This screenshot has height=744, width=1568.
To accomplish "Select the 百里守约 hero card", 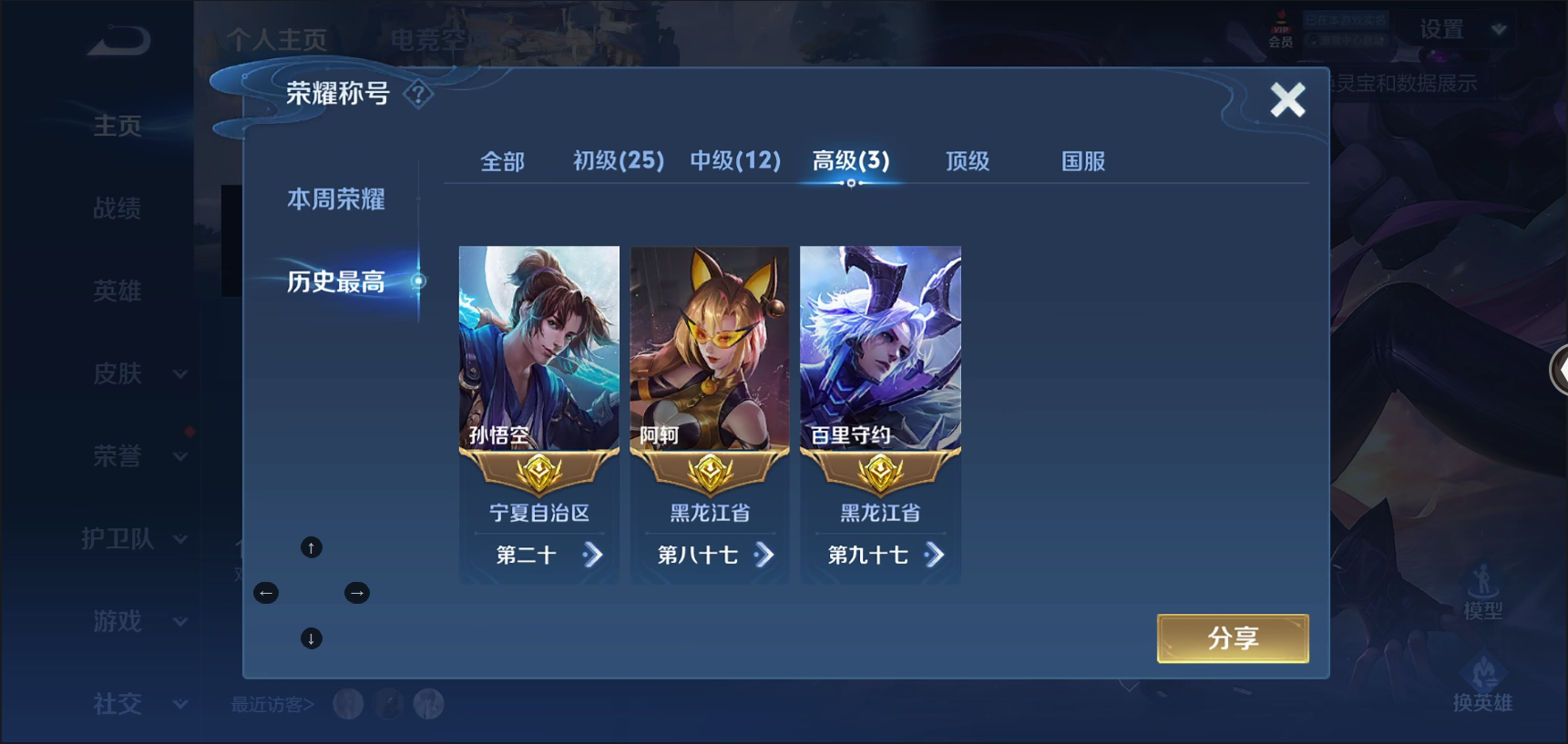I will 880,414.
